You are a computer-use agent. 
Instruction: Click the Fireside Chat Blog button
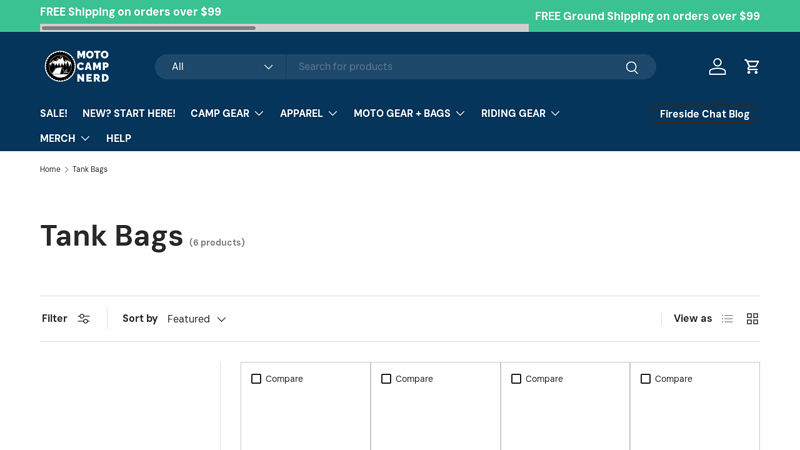704,114
